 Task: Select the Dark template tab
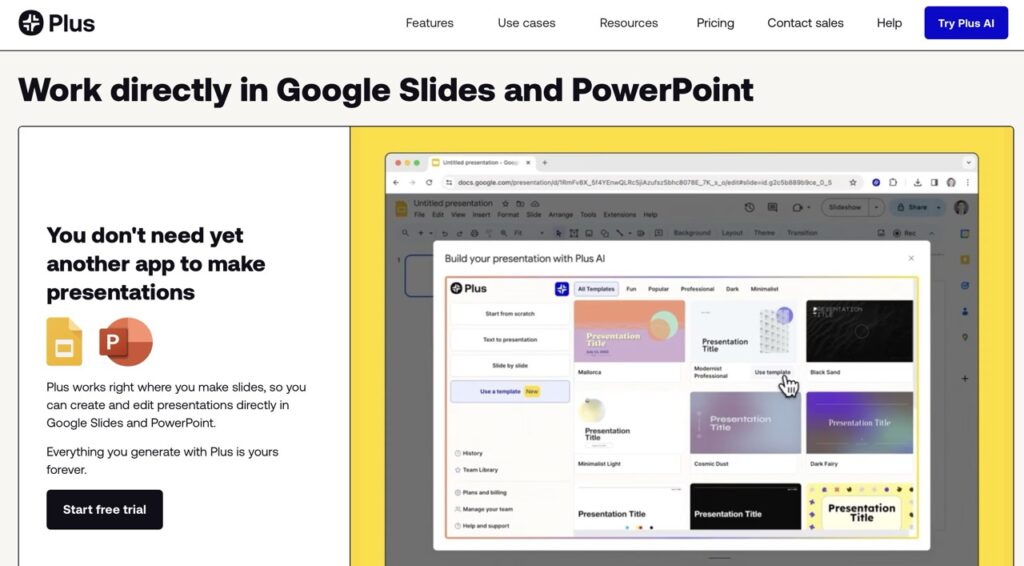point(732,289)
